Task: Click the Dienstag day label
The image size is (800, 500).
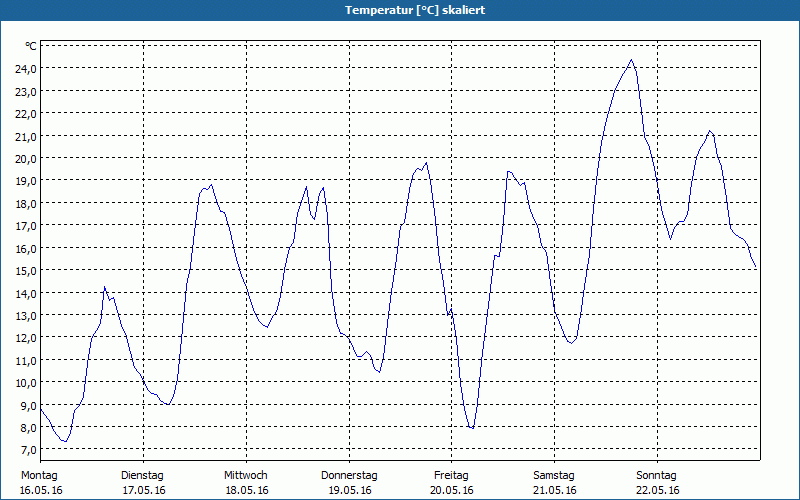Action: pos(142,476)
